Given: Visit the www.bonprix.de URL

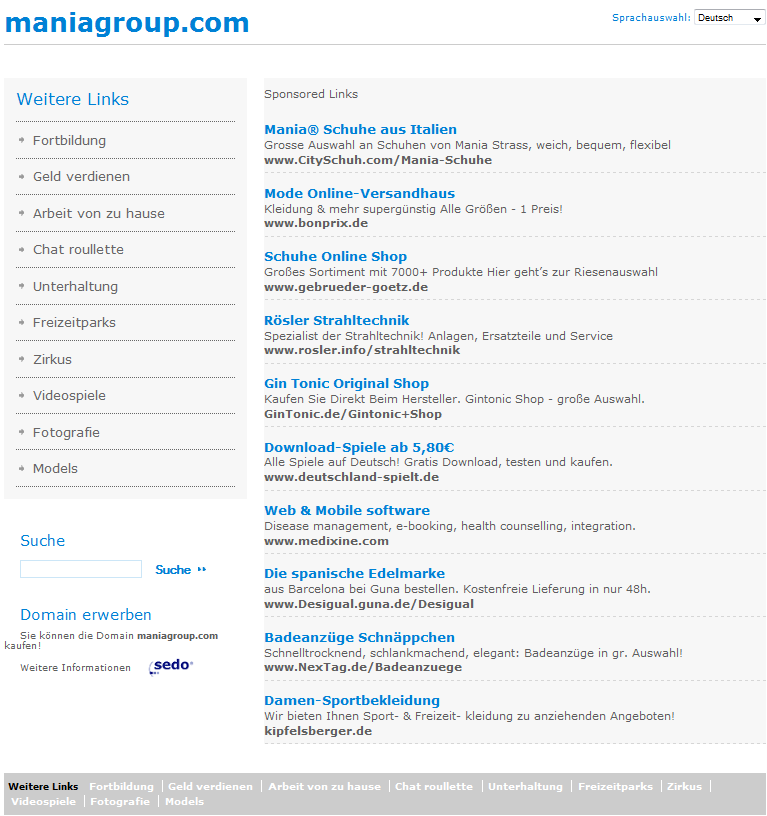Looking at the screenshot, I should point(316,223).
